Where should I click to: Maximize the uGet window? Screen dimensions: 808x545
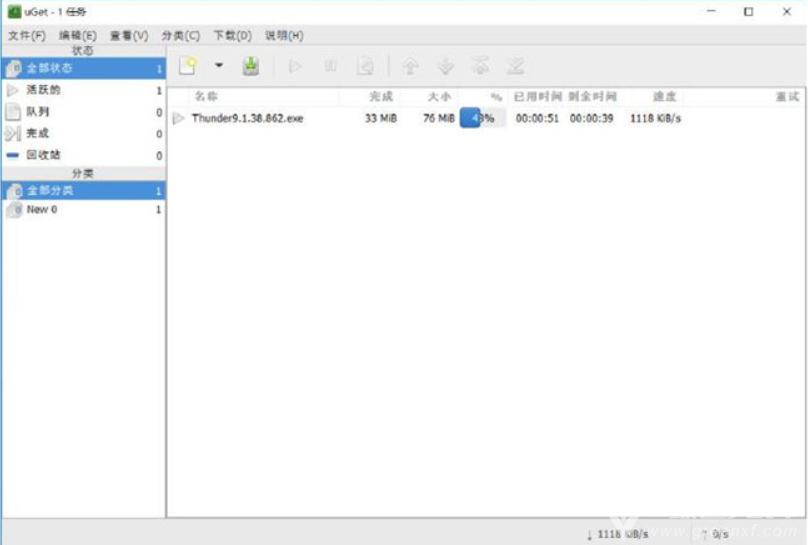pyautogui.click(x=748, y=11)
